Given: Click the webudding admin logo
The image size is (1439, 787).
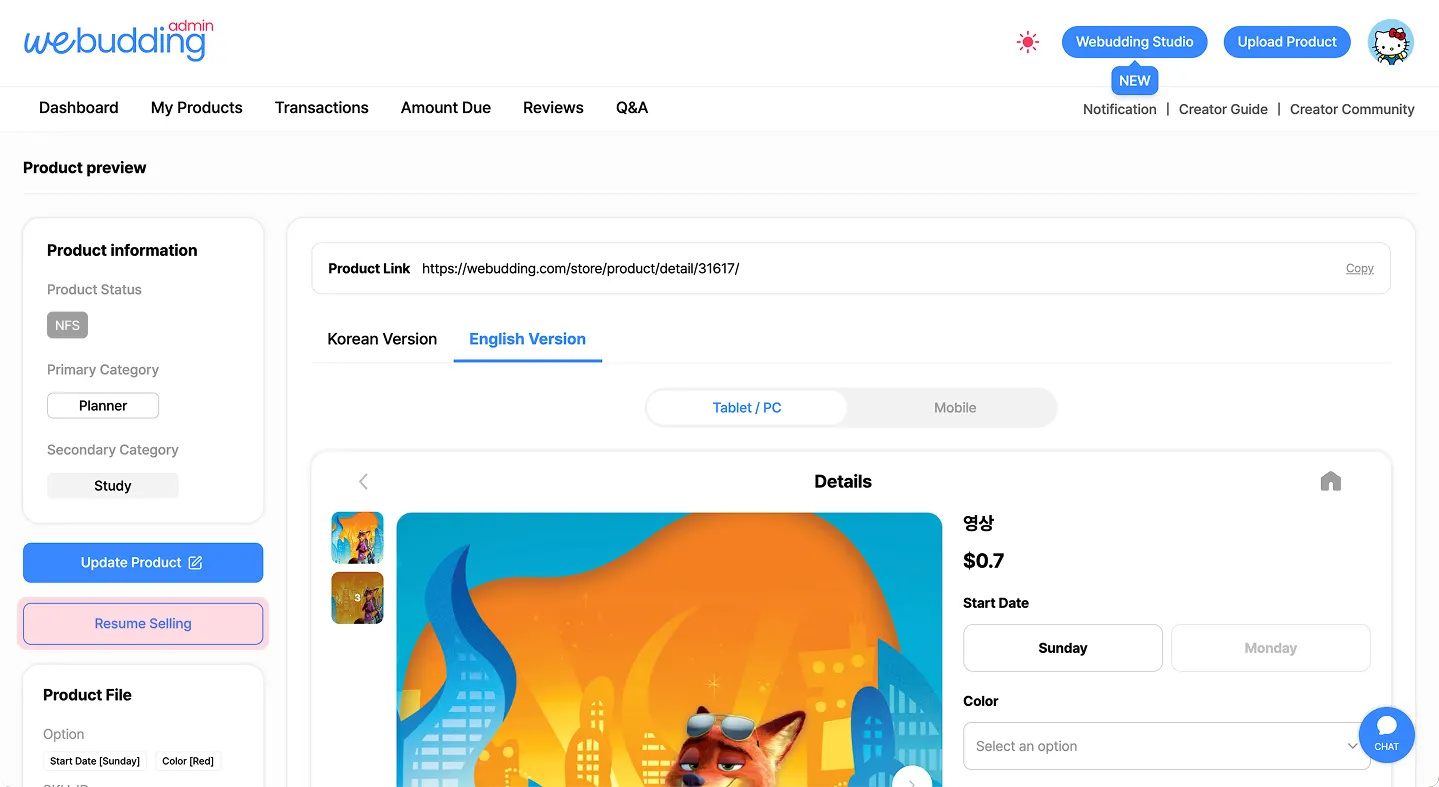Looking at the screenshot, I should click(118, 40).
